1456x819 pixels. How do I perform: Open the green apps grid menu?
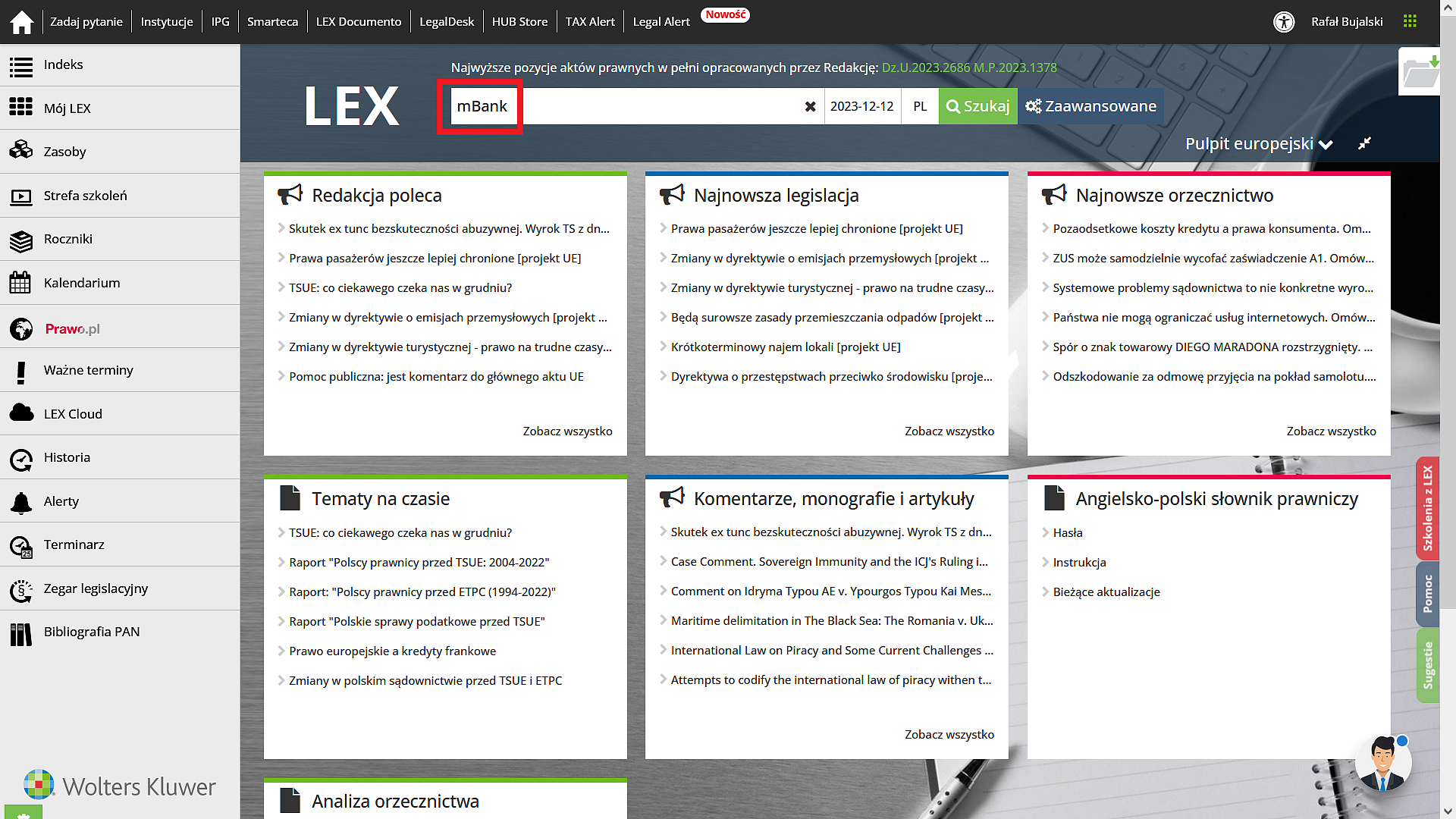(1410, 21)
